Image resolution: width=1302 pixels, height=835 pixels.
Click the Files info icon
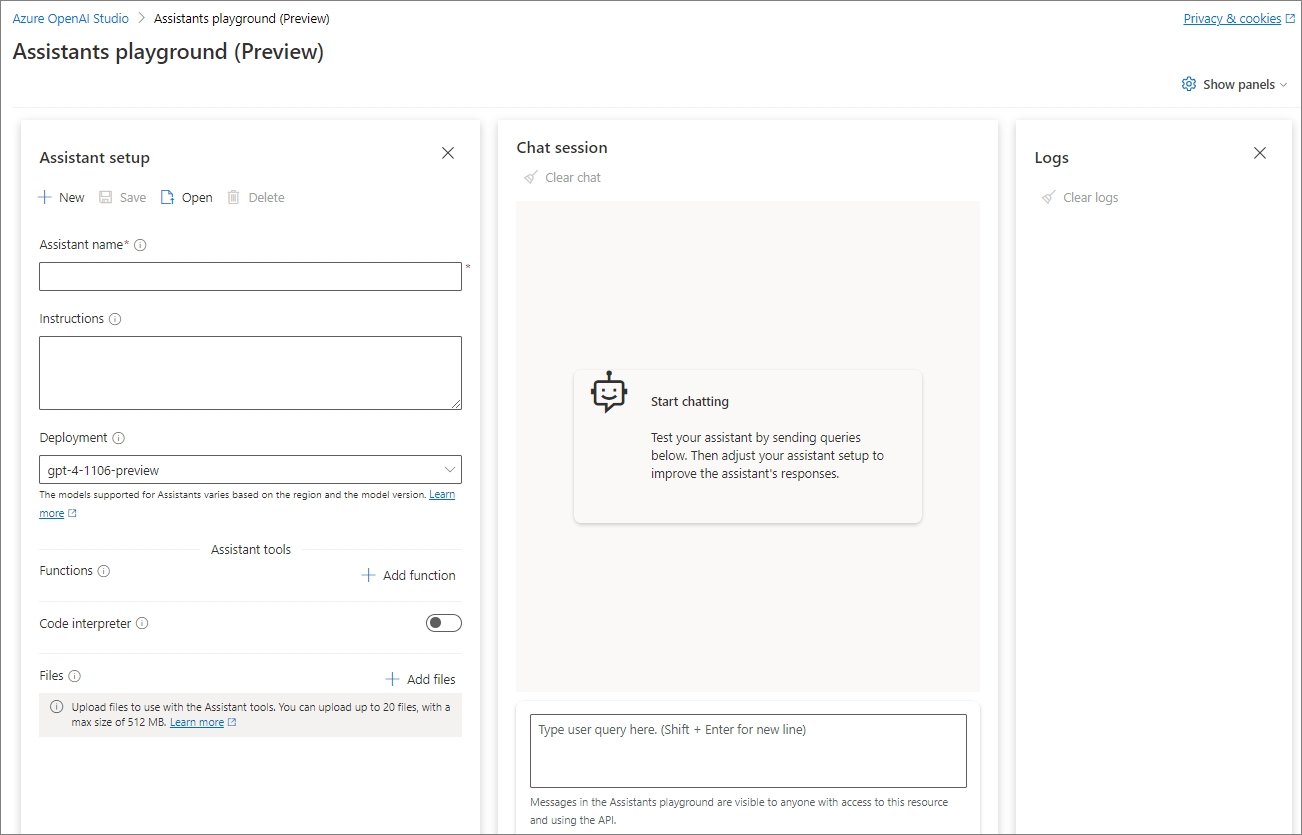click(75, 676)
